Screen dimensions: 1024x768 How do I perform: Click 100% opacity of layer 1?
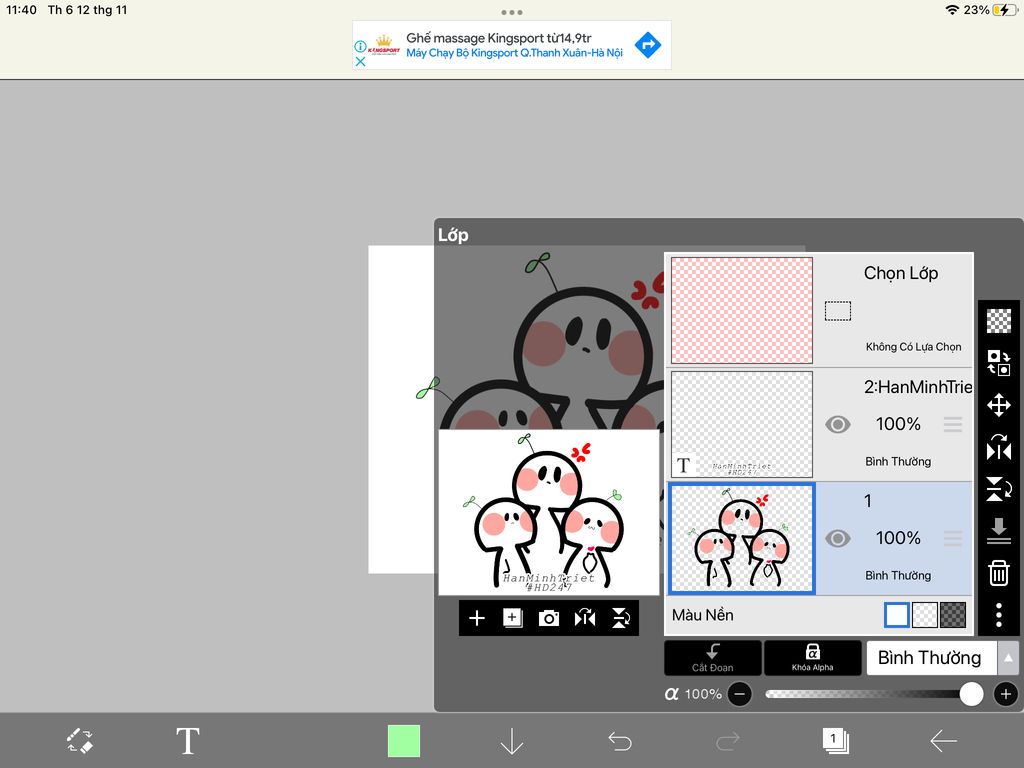[x=898, y=538]
